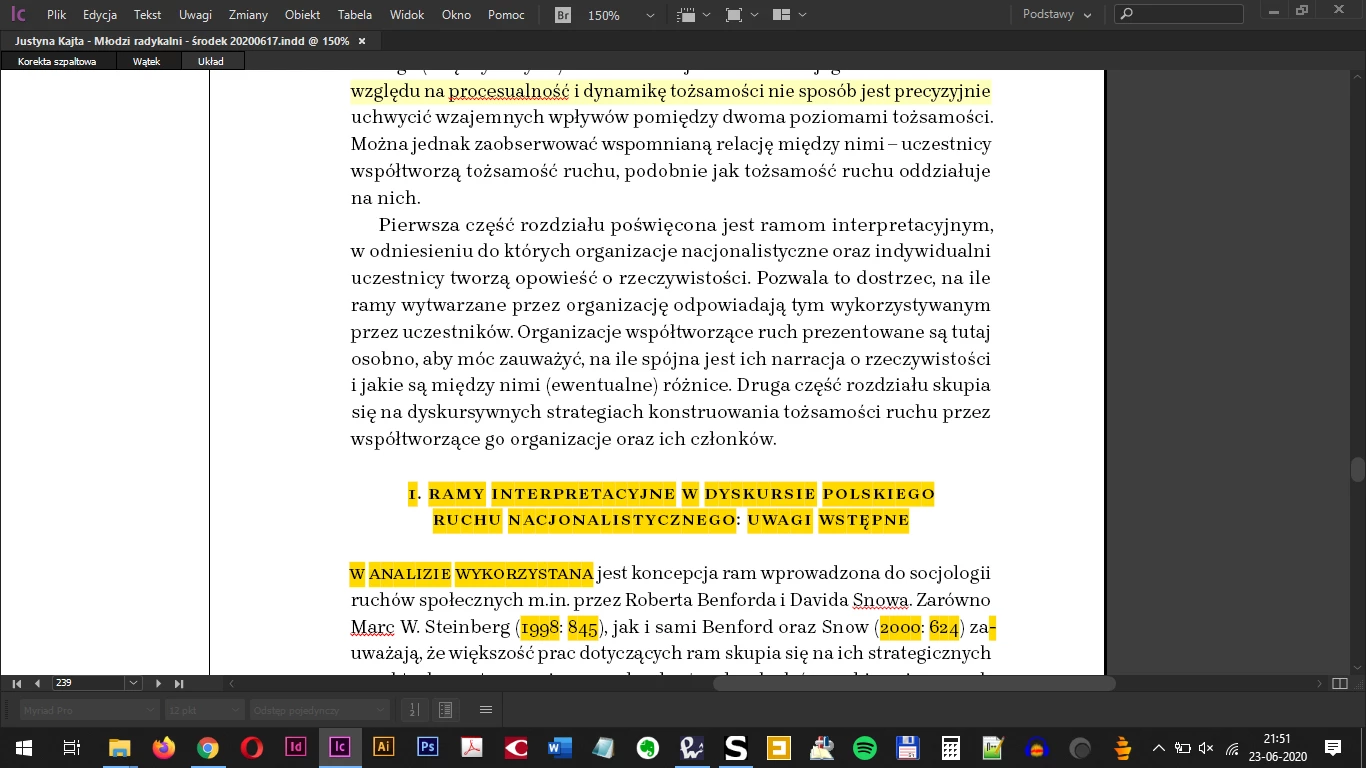Open the bottom toolbar hamburger menu

coord(486,710)
